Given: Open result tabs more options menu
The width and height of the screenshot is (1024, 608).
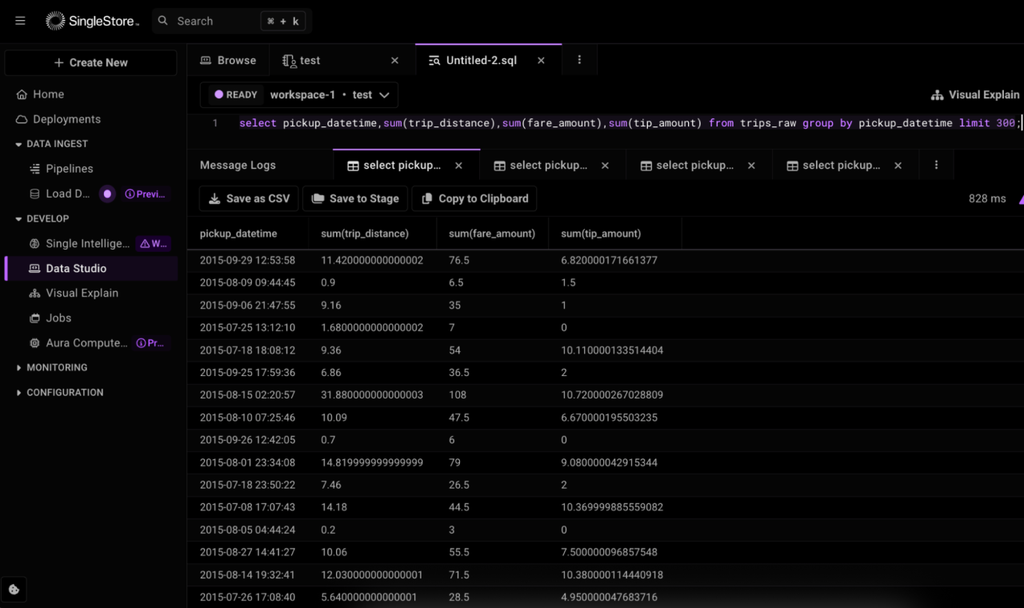Looking at the screenshot, I should 936,165.
